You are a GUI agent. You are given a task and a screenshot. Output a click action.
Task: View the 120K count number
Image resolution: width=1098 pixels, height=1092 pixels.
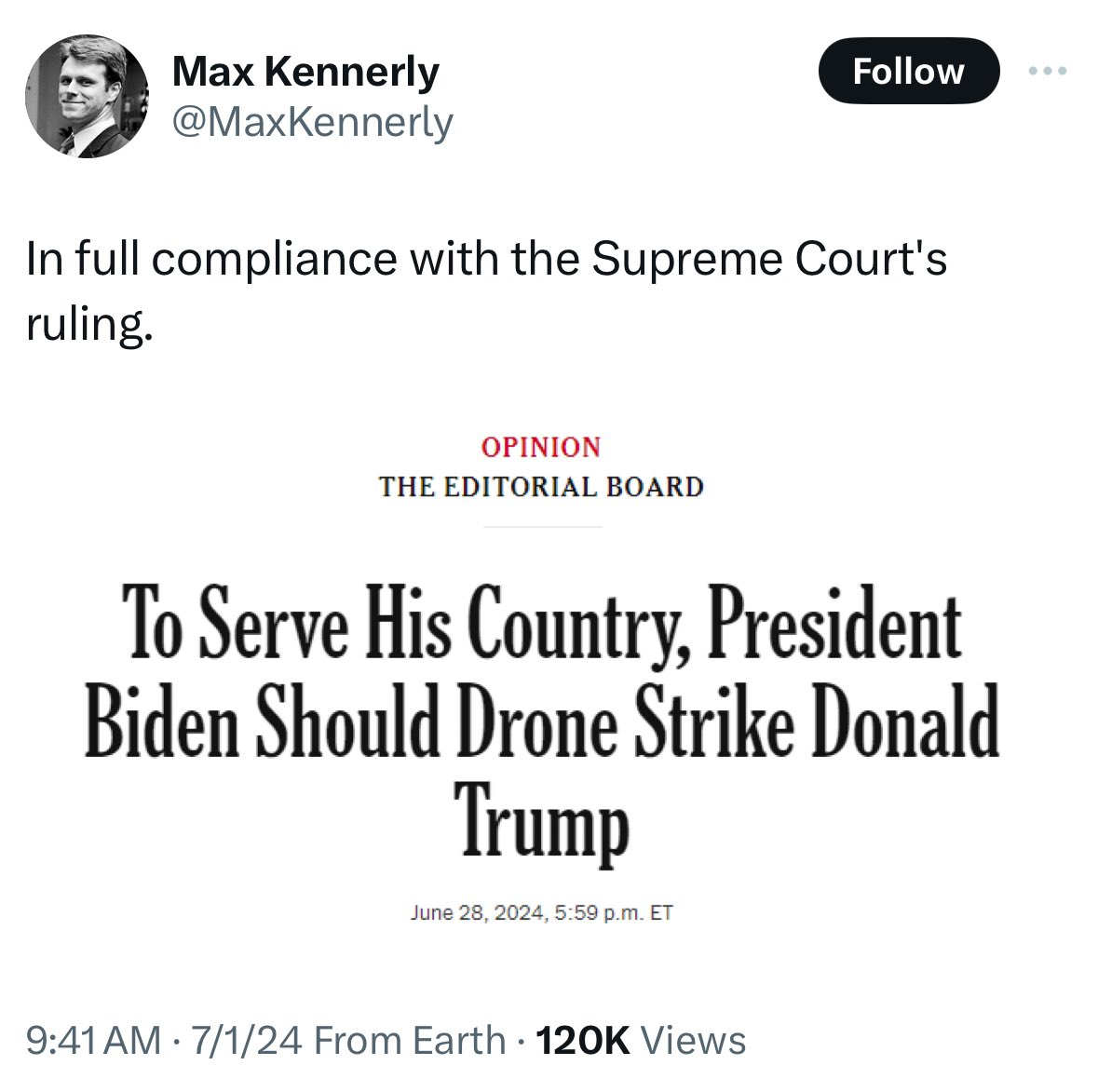[584, 1040]
